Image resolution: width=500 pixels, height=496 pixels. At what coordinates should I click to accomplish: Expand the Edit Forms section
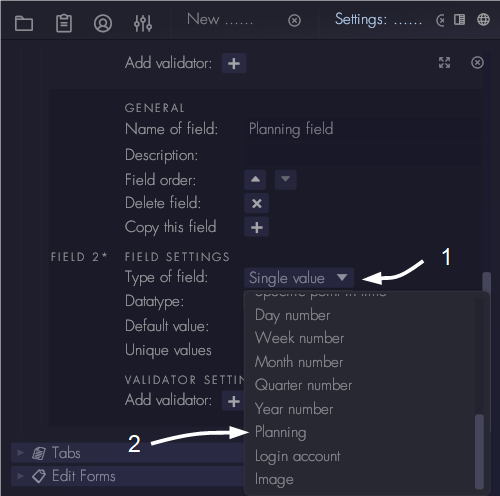pos(21,476)
